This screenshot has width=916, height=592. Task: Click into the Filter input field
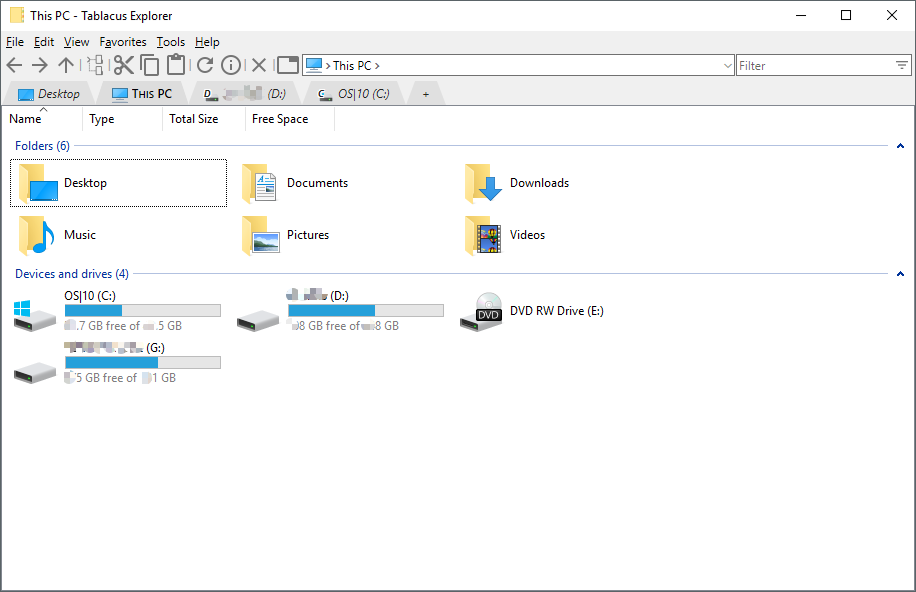[x=815, y=65]
